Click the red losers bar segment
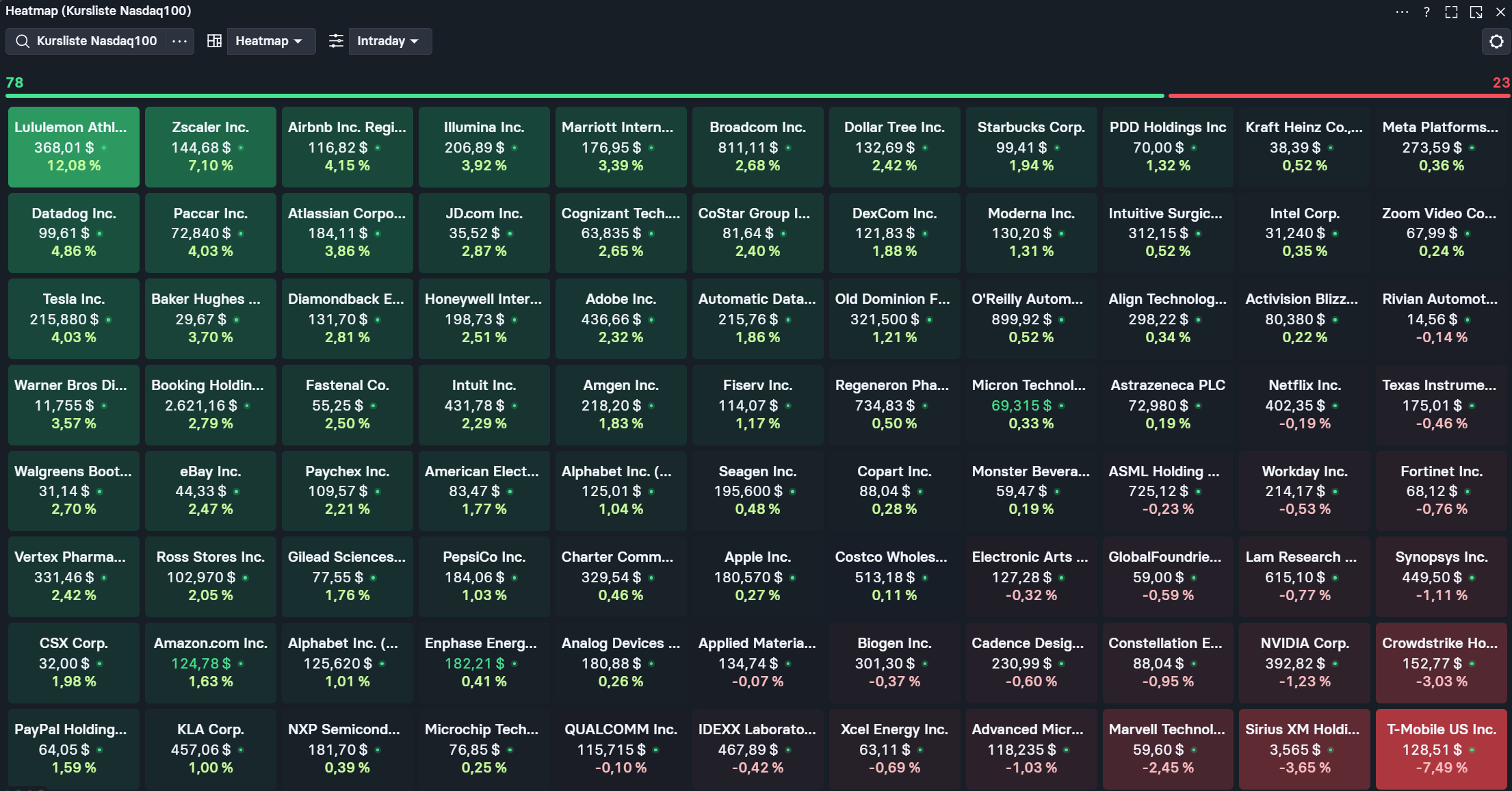Screen dimensions: 1512x791 click(1339, 96)
